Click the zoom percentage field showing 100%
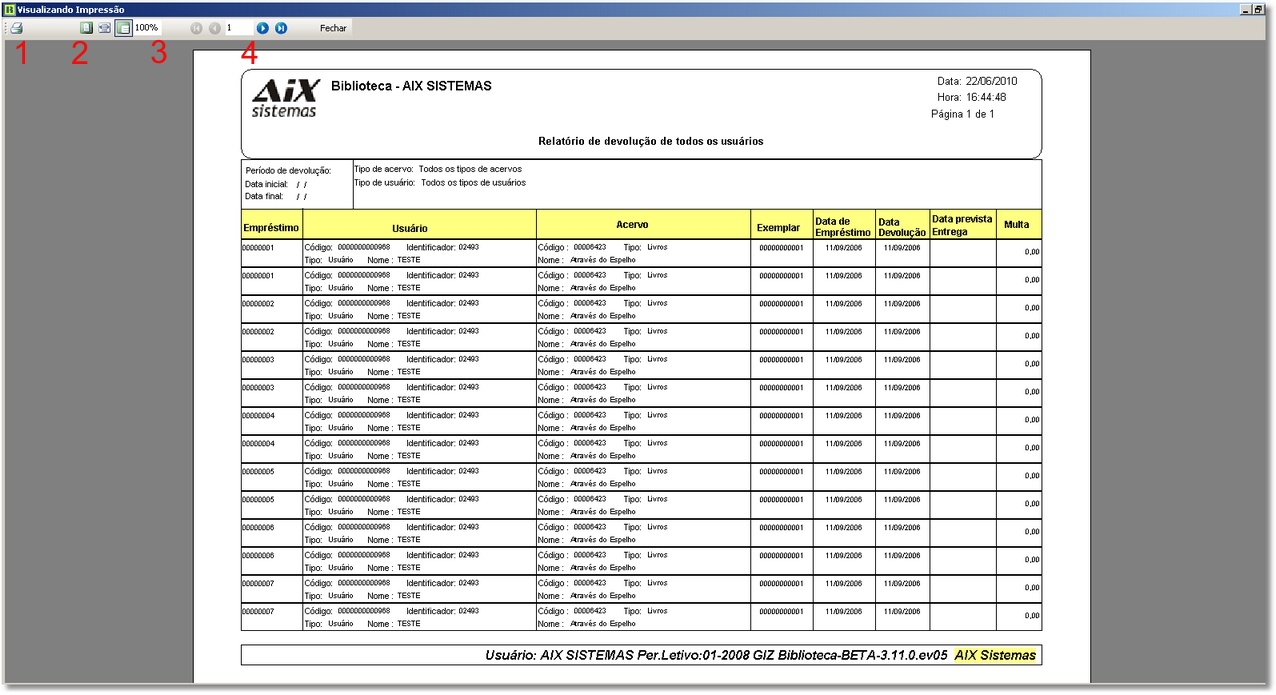The height and width of the screenshot is (695, 1276). pyautogui.click(x=148, y=28)
